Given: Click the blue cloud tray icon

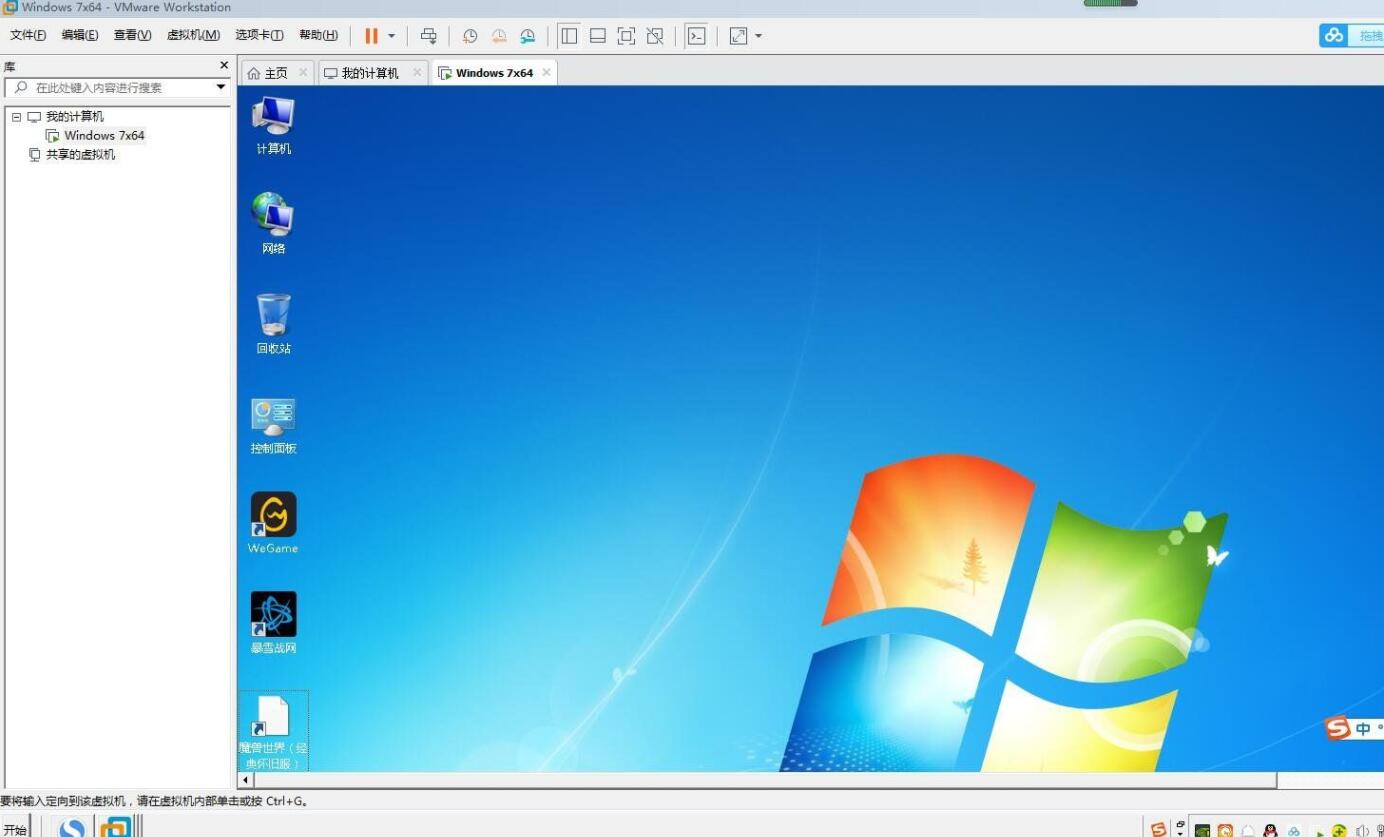Looking at the screenshot, I should (1294, 831).
